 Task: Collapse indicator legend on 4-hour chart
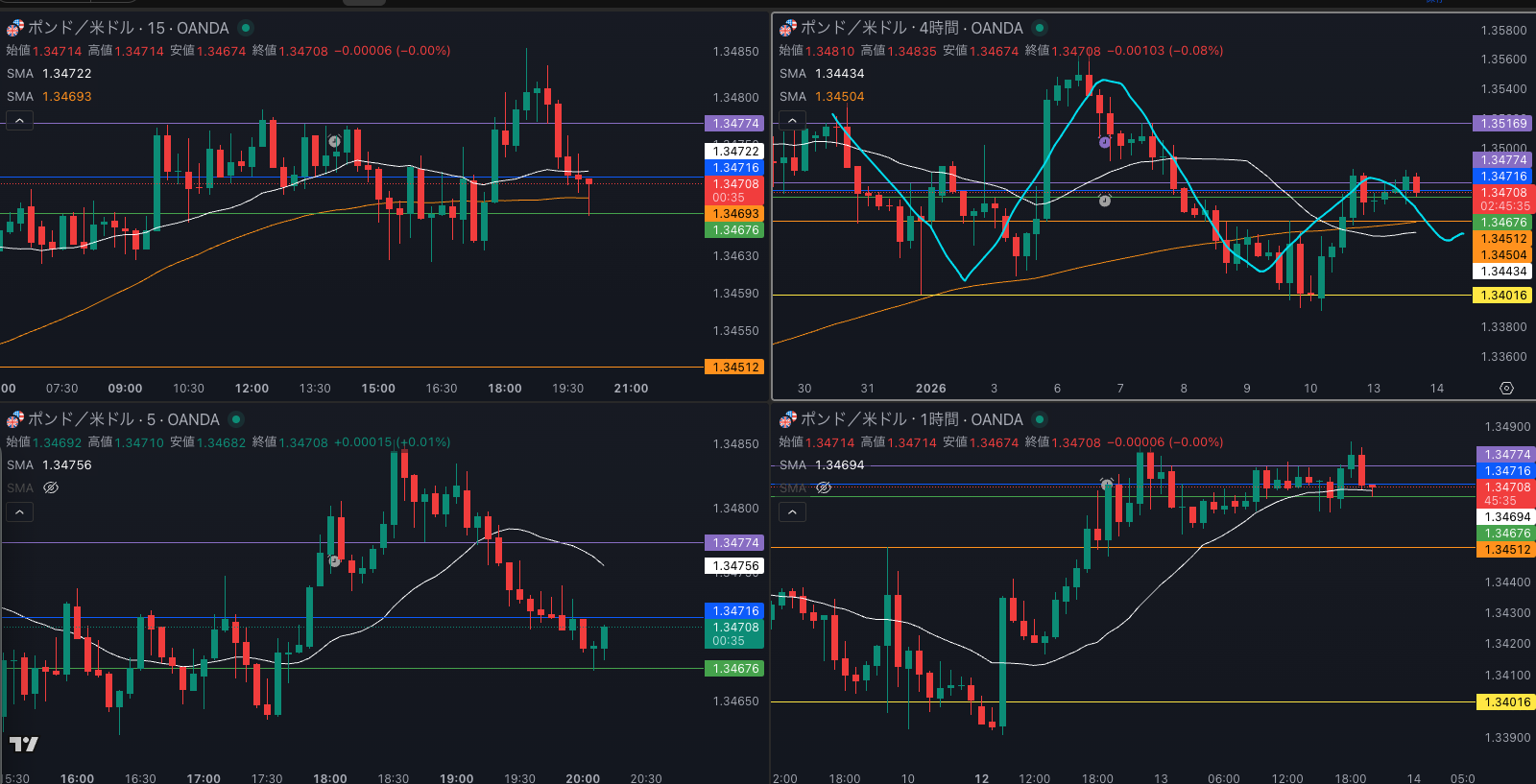click(x=792, y=120)
